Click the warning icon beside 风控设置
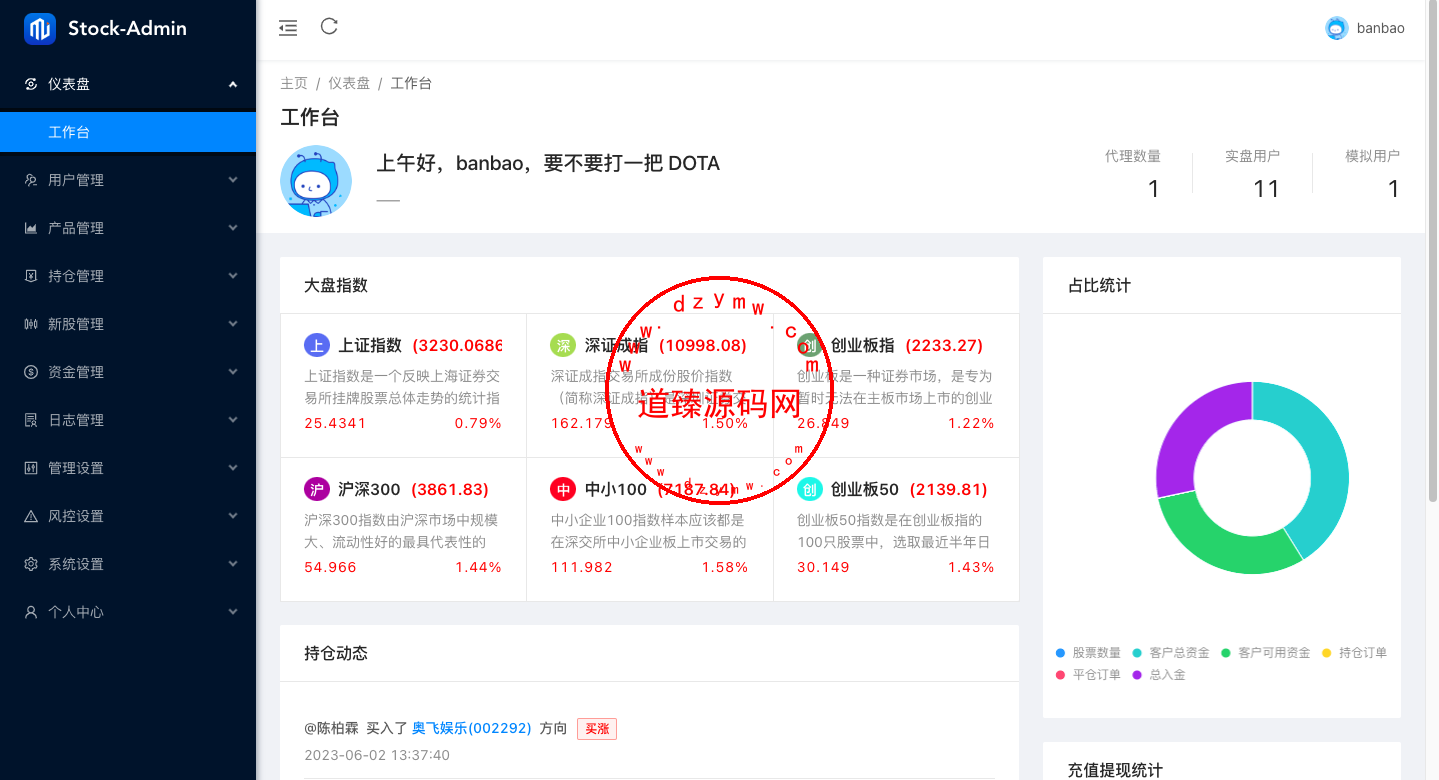The width and height of the screenshot is (1439, 780). (31, 516)
